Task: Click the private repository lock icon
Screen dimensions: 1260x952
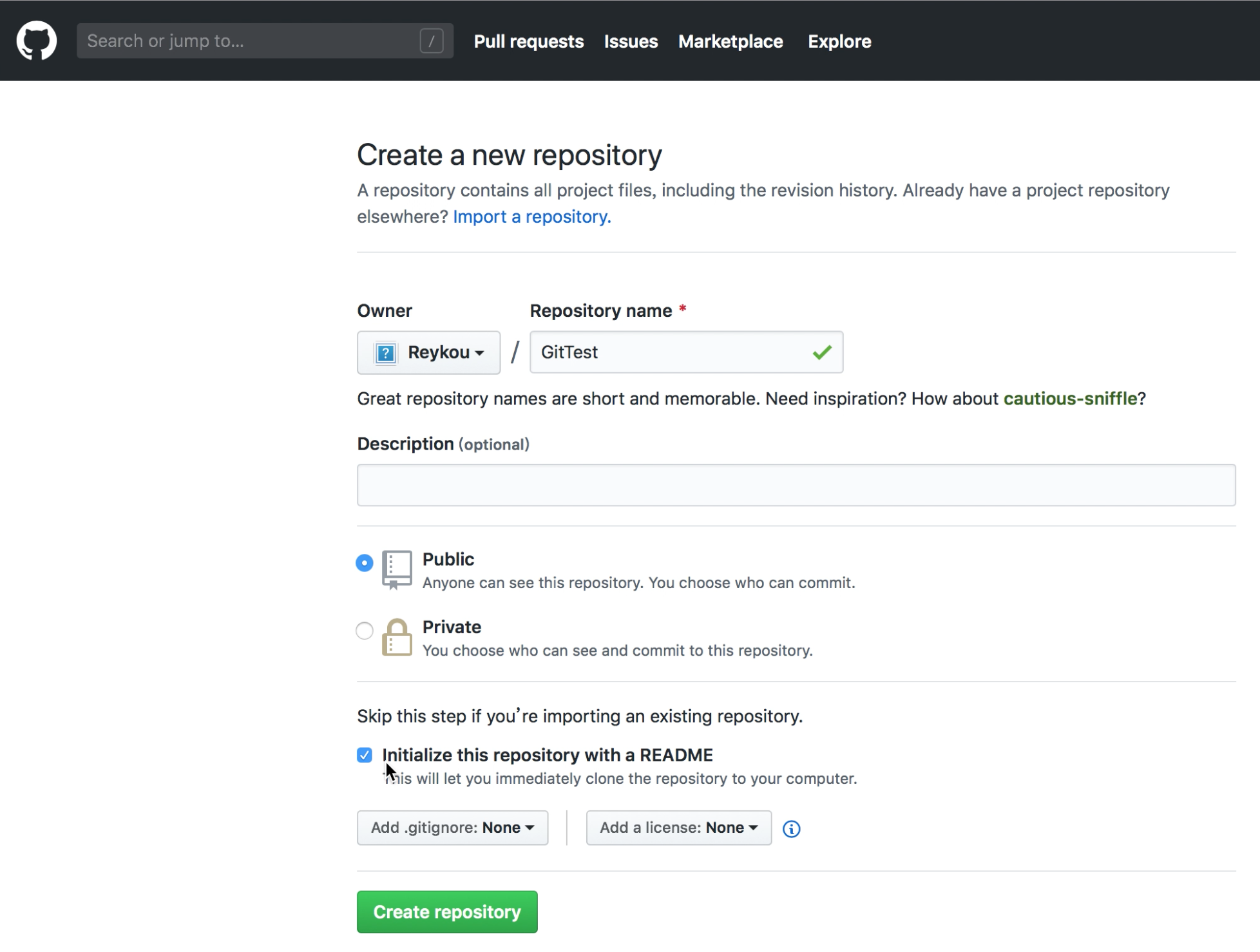Action: click(397, 638)
